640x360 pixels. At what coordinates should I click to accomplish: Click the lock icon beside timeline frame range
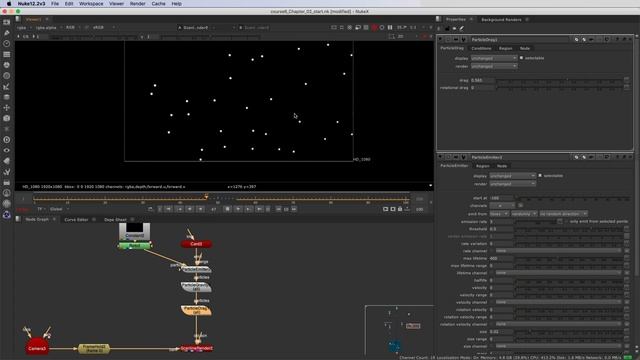pos(400,209)
